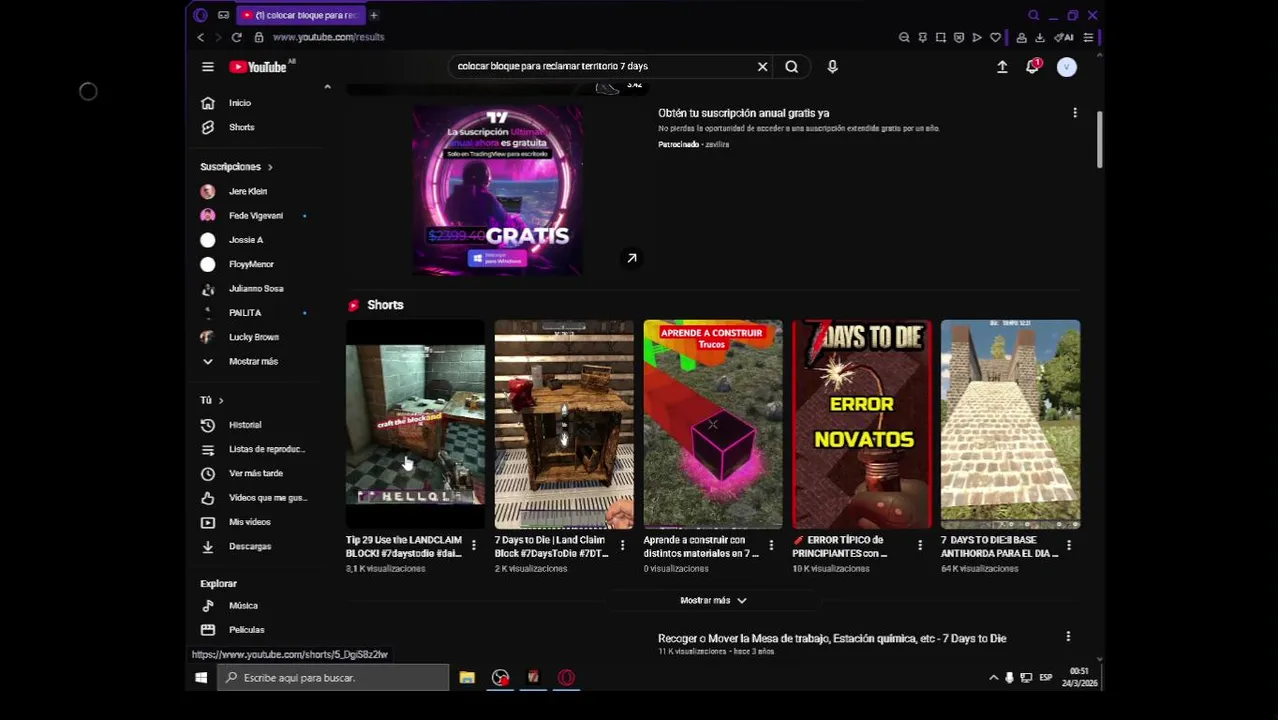Open 'Recoger o Mover la Mesa de trabajo' video title
The width and height of the screenshot is (1278, 720).
(832, 638)
